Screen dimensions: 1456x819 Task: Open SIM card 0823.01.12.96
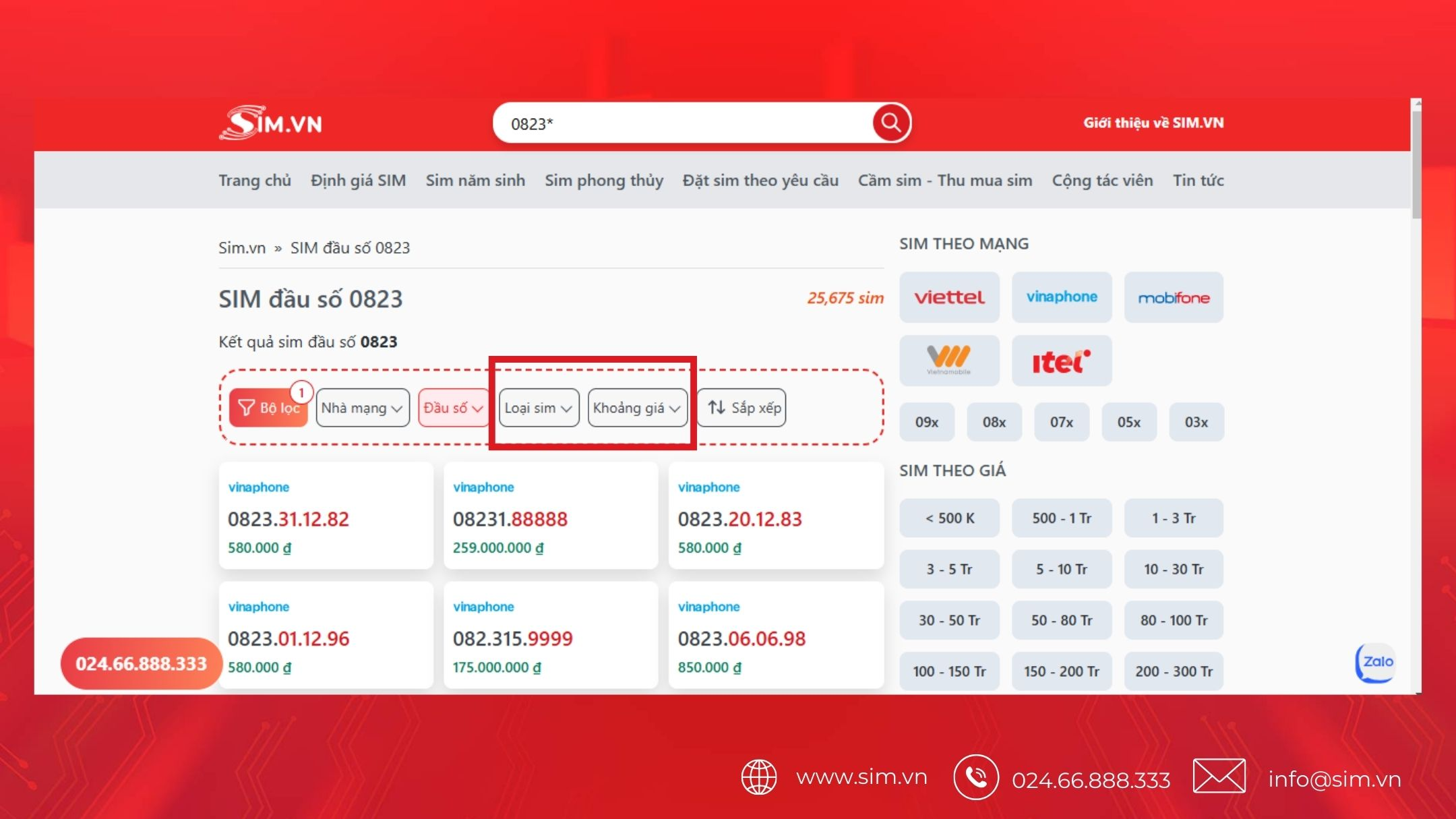tap(326, 635)
